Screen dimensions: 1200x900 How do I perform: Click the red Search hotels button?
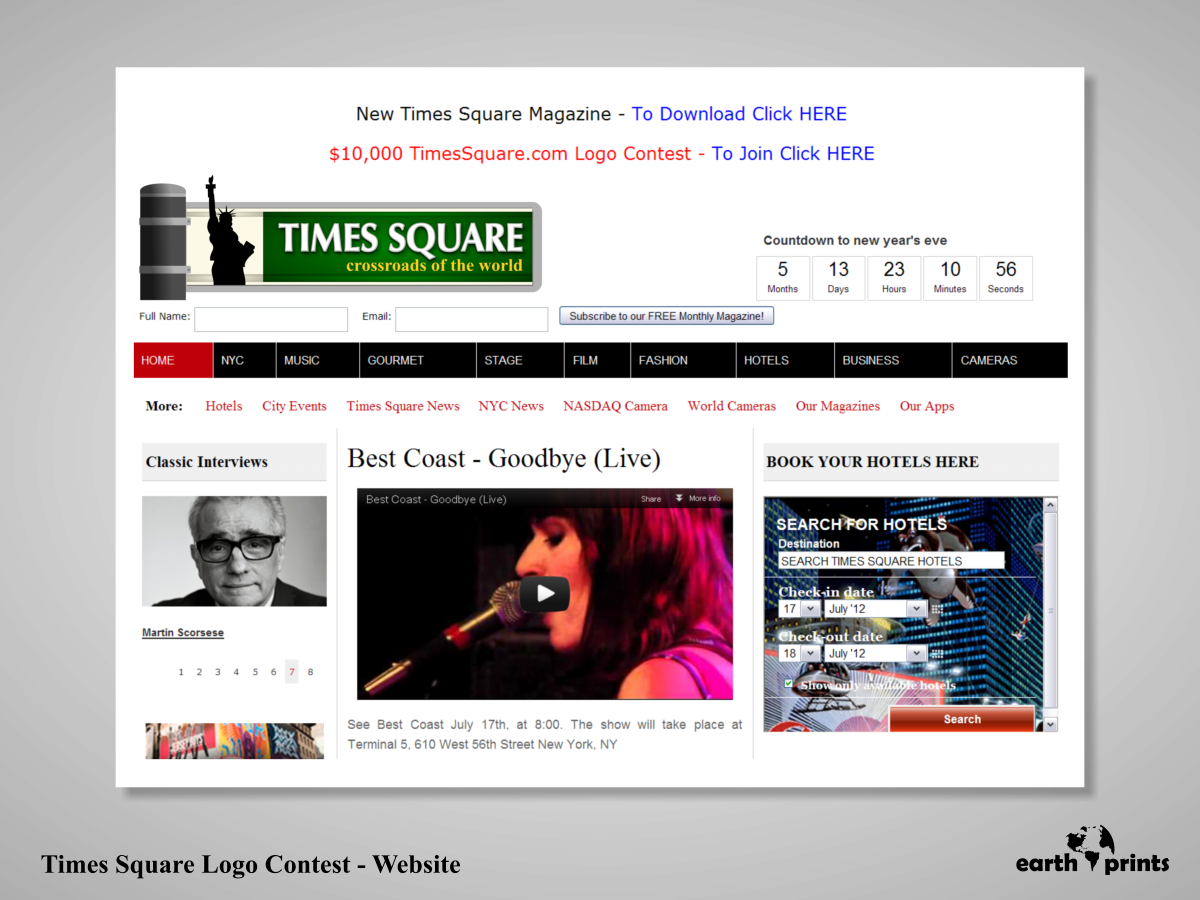point(961,719)
